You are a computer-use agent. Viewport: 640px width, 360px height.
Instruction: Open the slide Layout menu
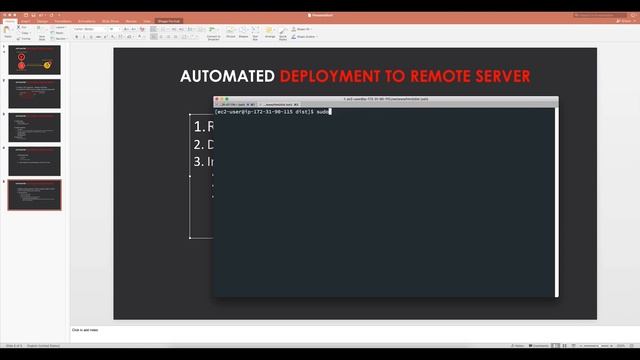click(x=59, y=27)
